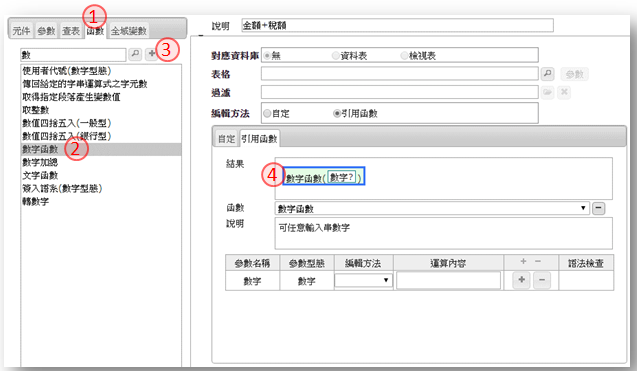Click 運算內容 column header
637x371 pixels.
448,263
